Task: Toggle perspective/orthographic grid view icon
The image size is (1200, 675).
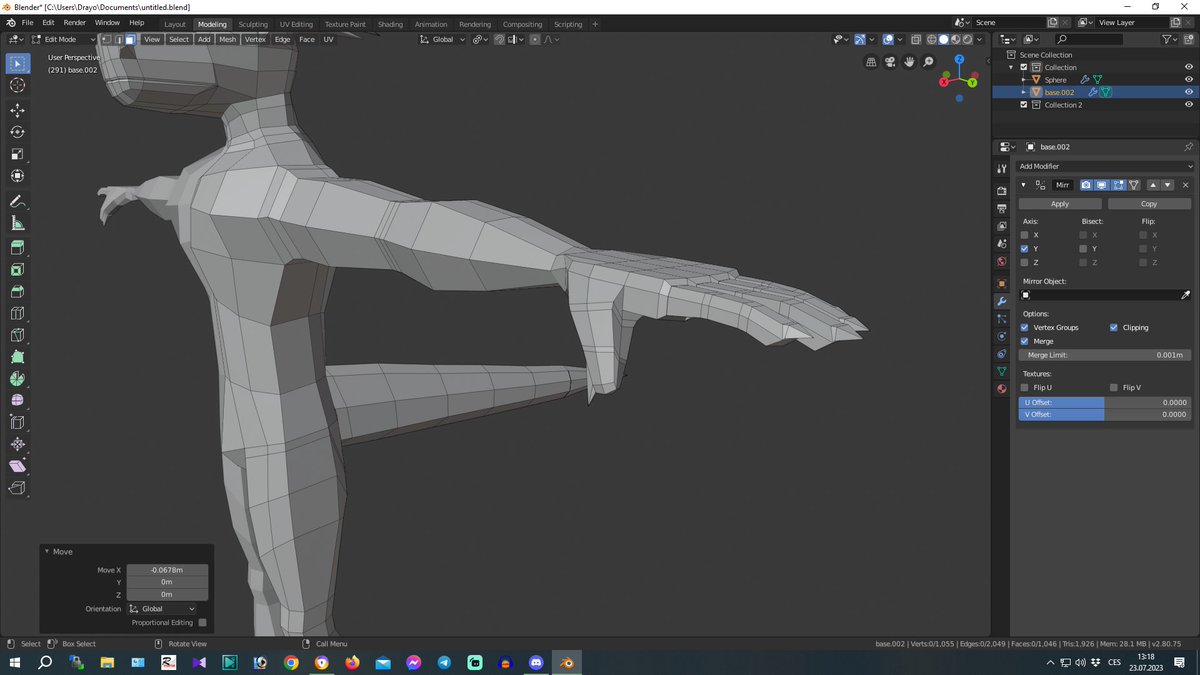Action: click(871, 62)
